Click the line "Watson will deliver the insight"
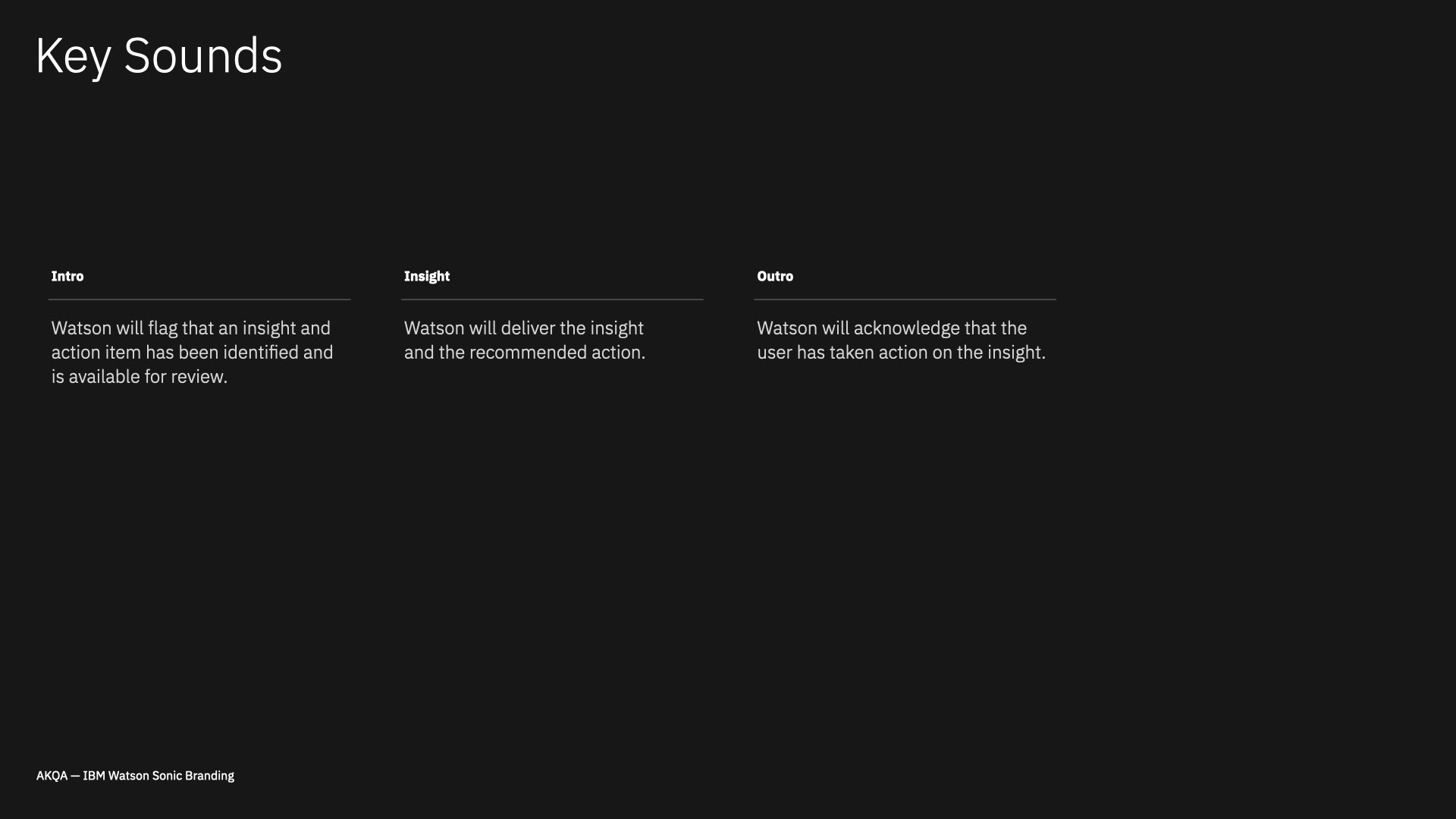The image size is (1456, 819). click(524, 328)
